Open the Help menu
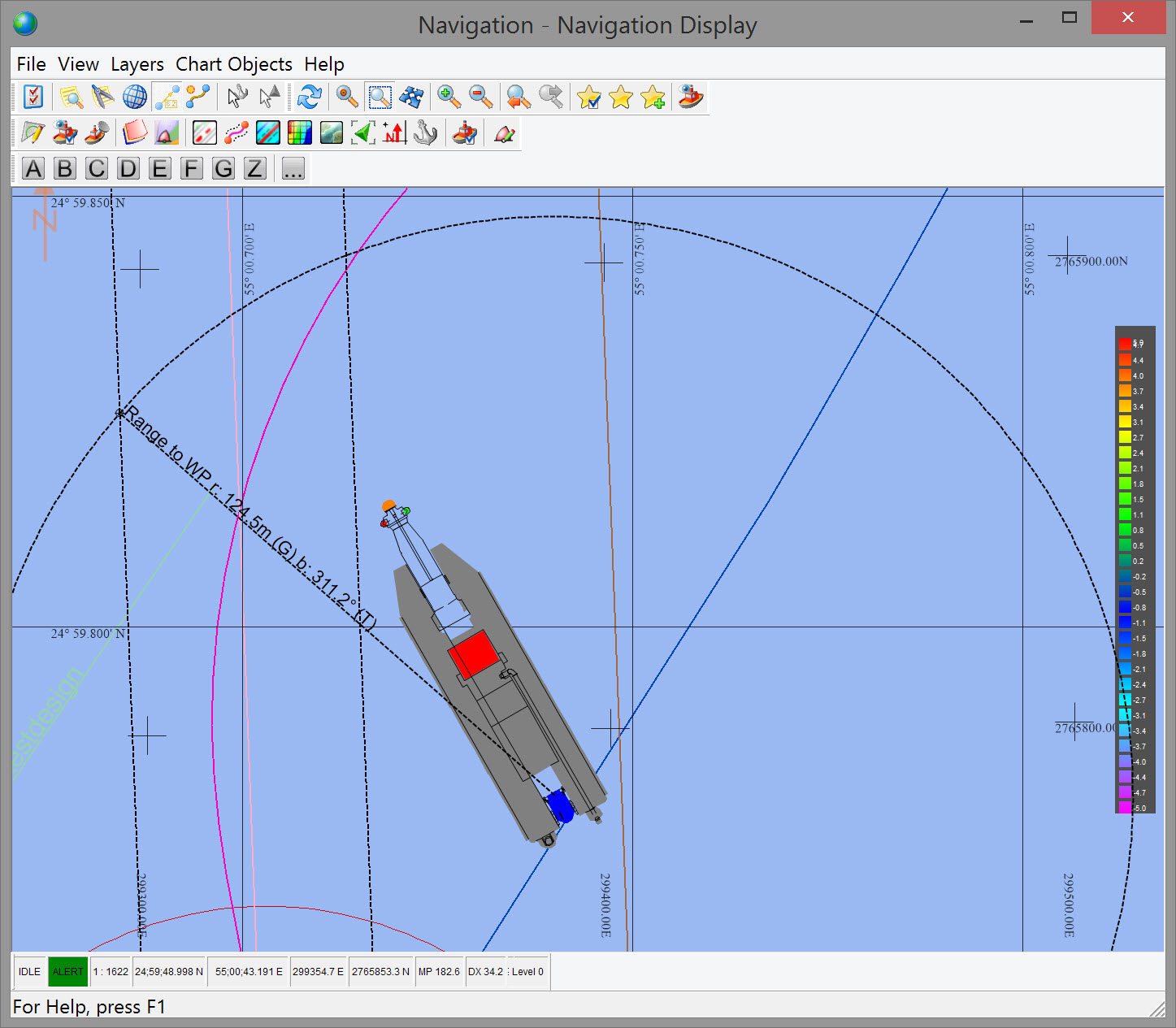The height and width of the screenshot is (1028, 1176). [x=323, y=64]
